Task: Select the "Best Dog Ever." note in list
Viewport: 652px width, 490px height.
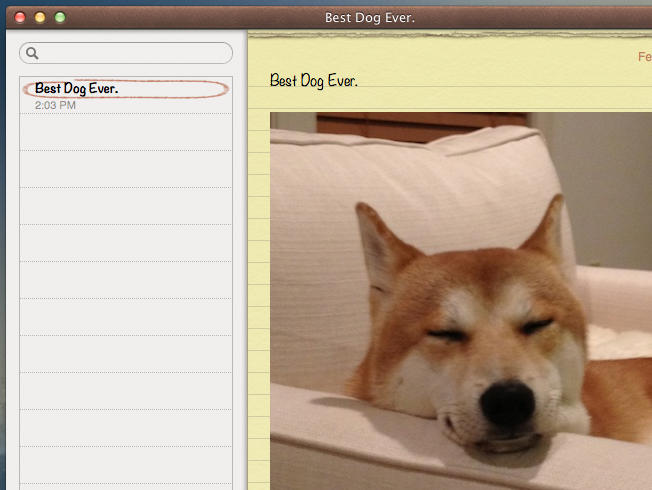Action: click(x=77, y=89)
